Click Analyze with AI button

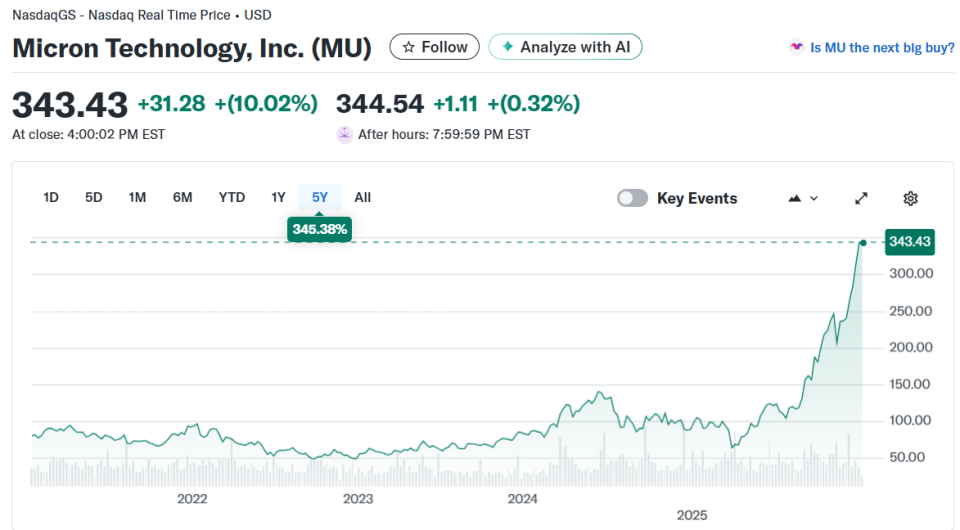[565, 47]
